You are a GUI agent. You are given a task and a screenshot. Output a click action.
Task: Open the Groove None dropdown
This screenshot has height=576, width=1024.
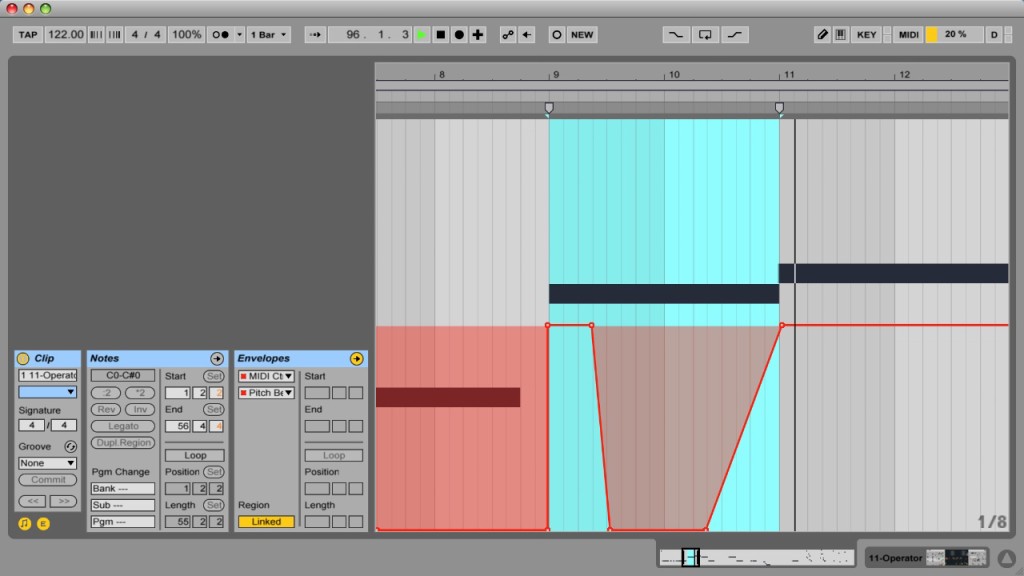pyautogui.click(x=47, y=463)
